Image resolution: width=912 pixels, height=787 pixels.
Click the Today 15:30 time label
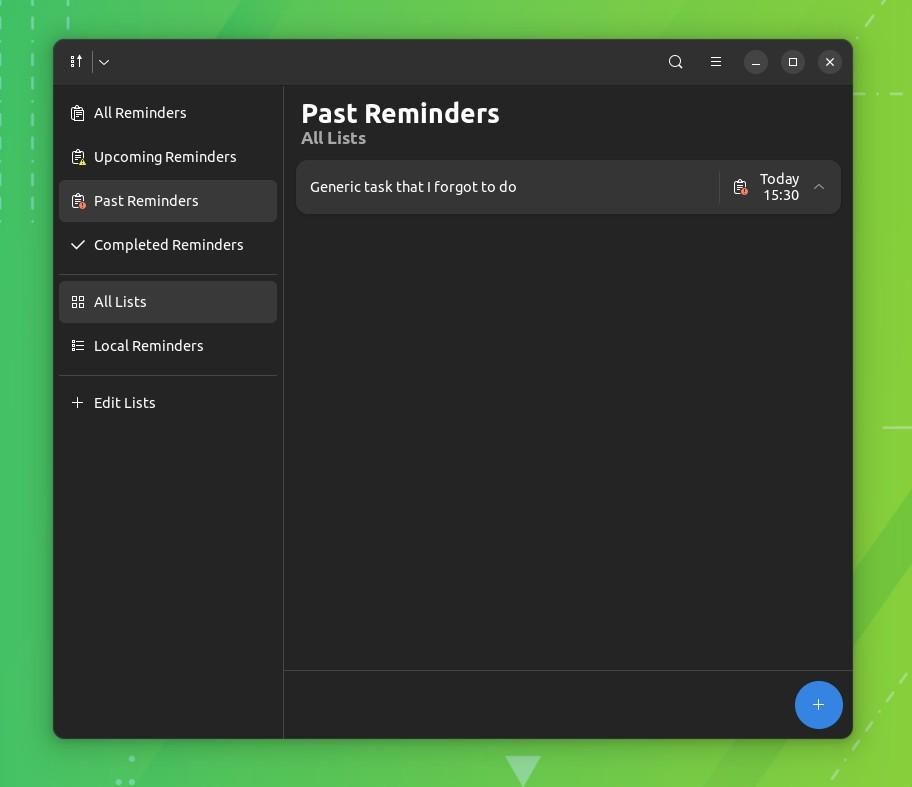point(780,187)
